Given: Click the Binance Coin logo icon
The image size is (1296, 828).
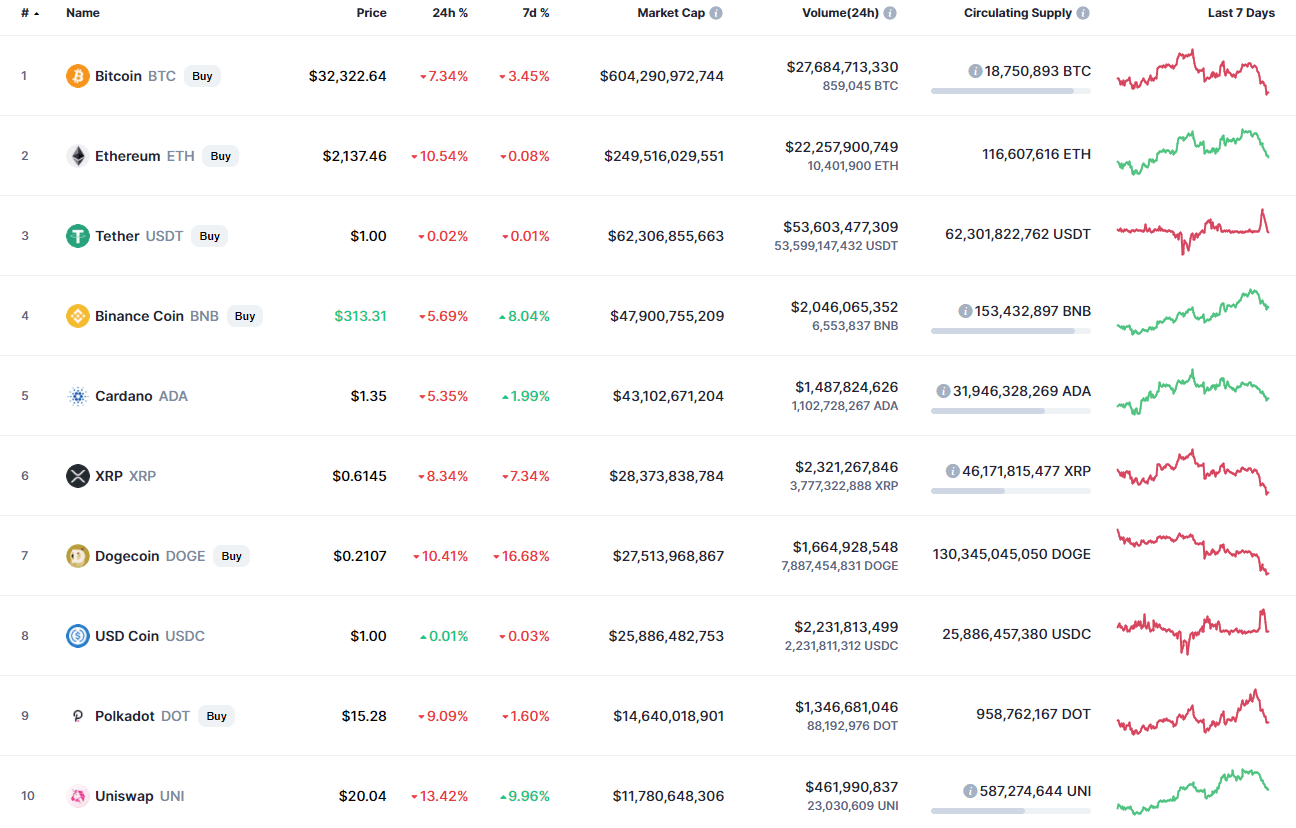Looking at the screenshot, I should (77, 316).
